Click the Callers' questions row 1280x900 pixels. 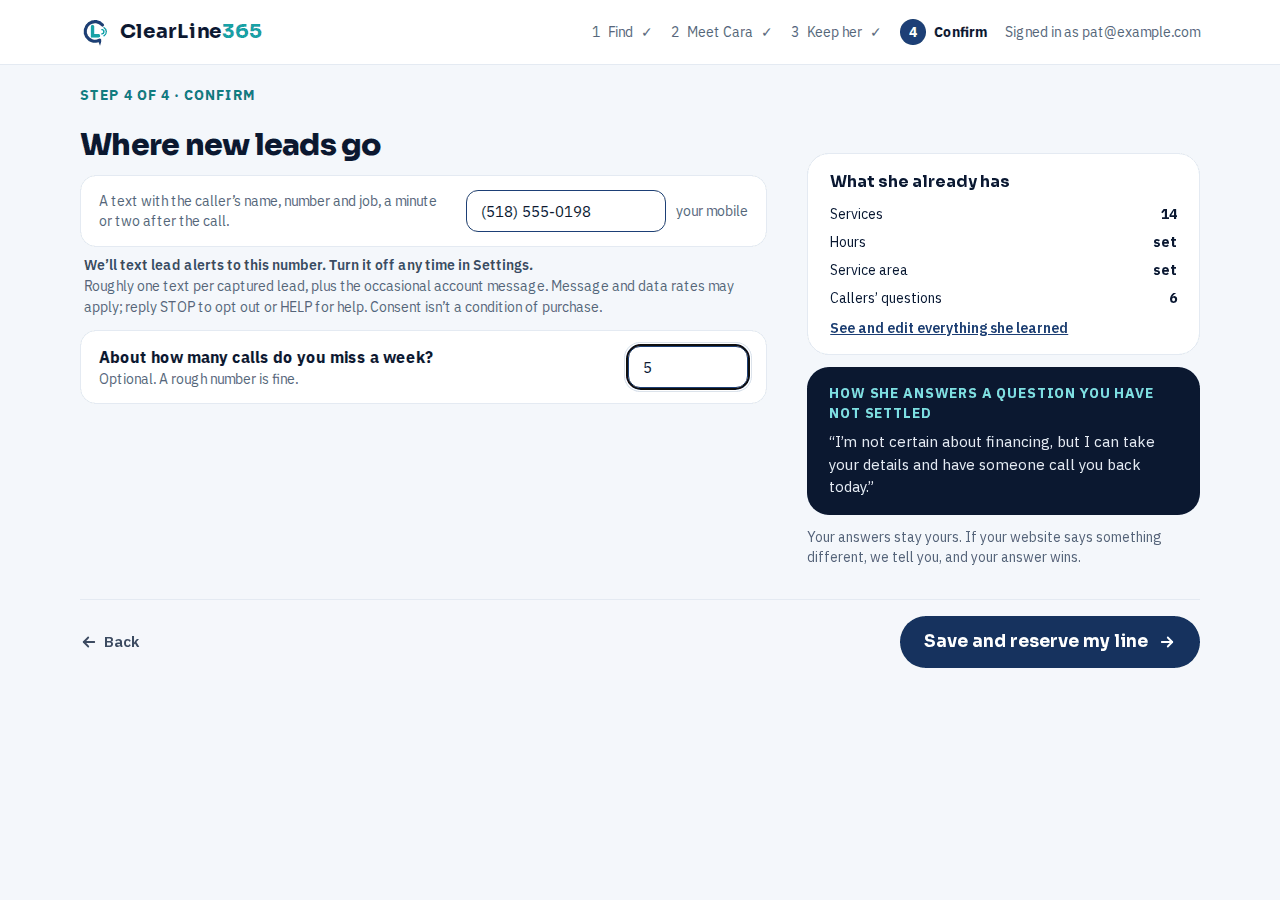[x=1003, y=298]
